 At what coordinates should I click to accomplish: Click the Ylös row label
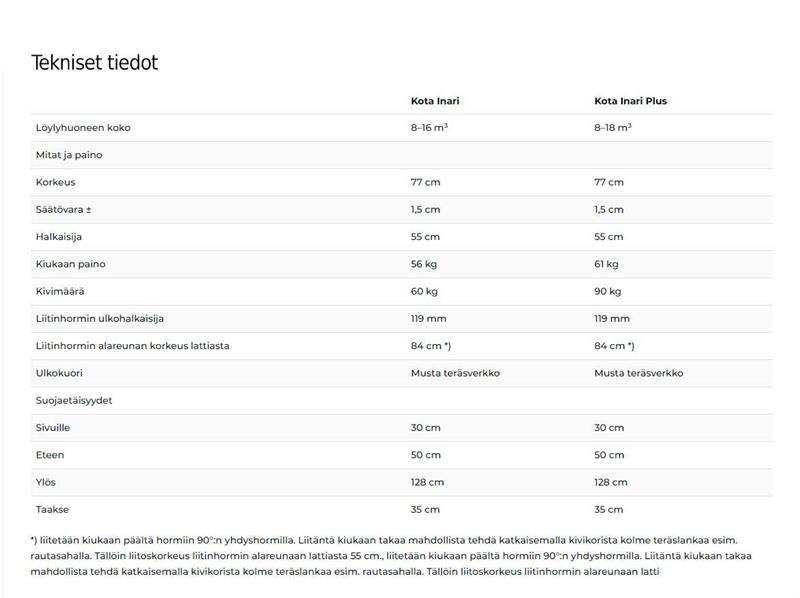coord(46,482)
